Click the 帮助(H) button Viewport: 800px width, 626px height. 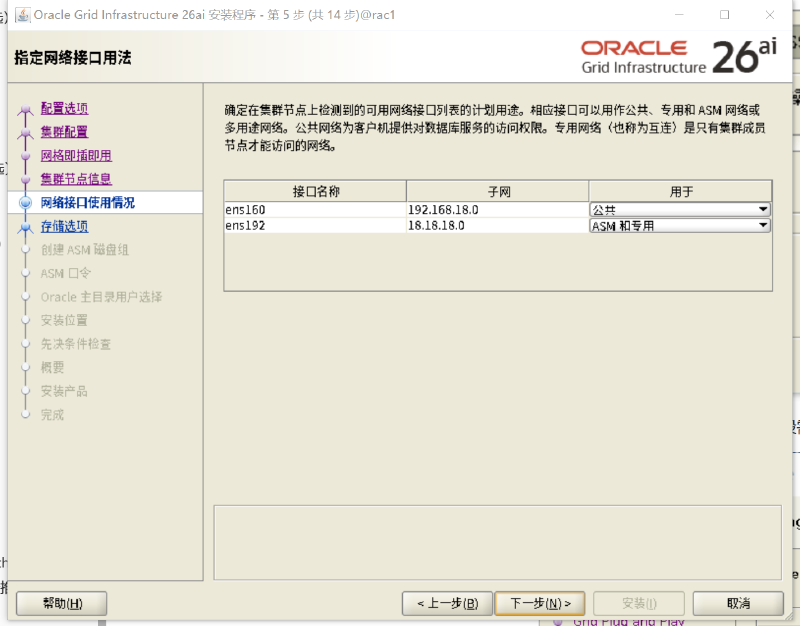pos(62,604)
